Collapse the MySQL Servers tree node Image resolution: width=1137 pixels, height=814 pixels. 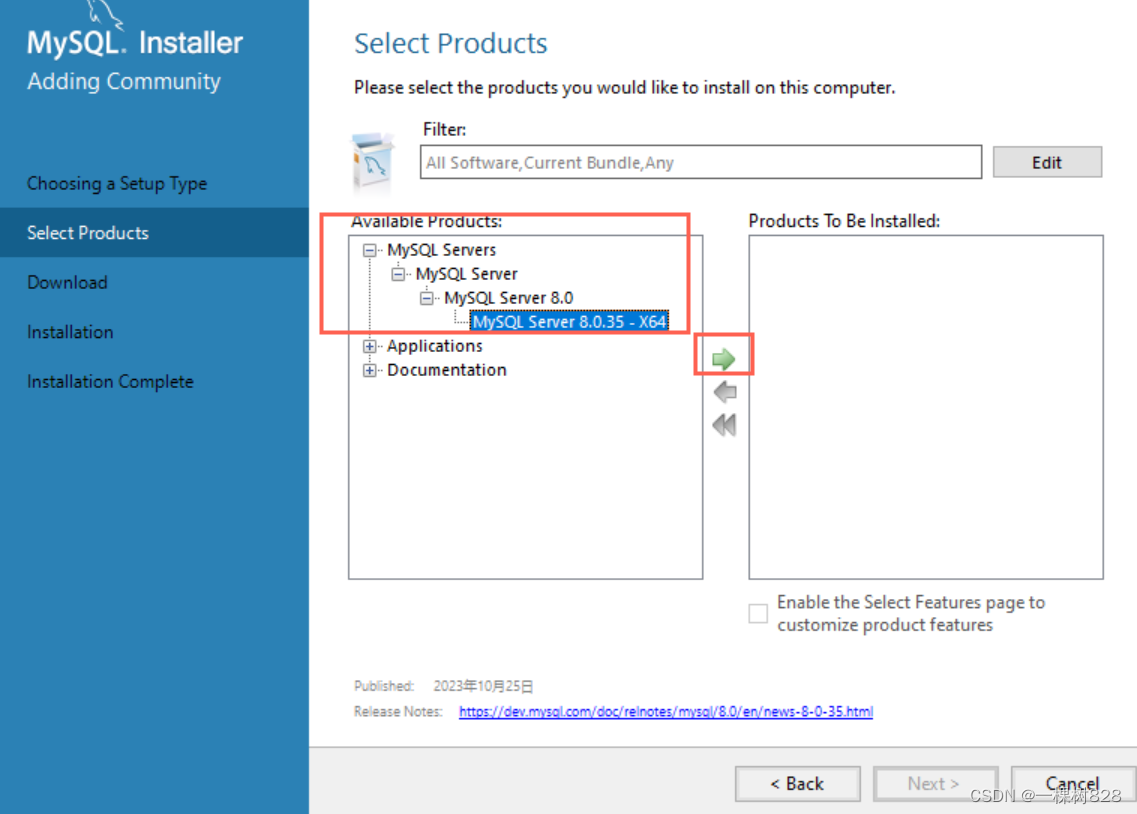point(370,250)
